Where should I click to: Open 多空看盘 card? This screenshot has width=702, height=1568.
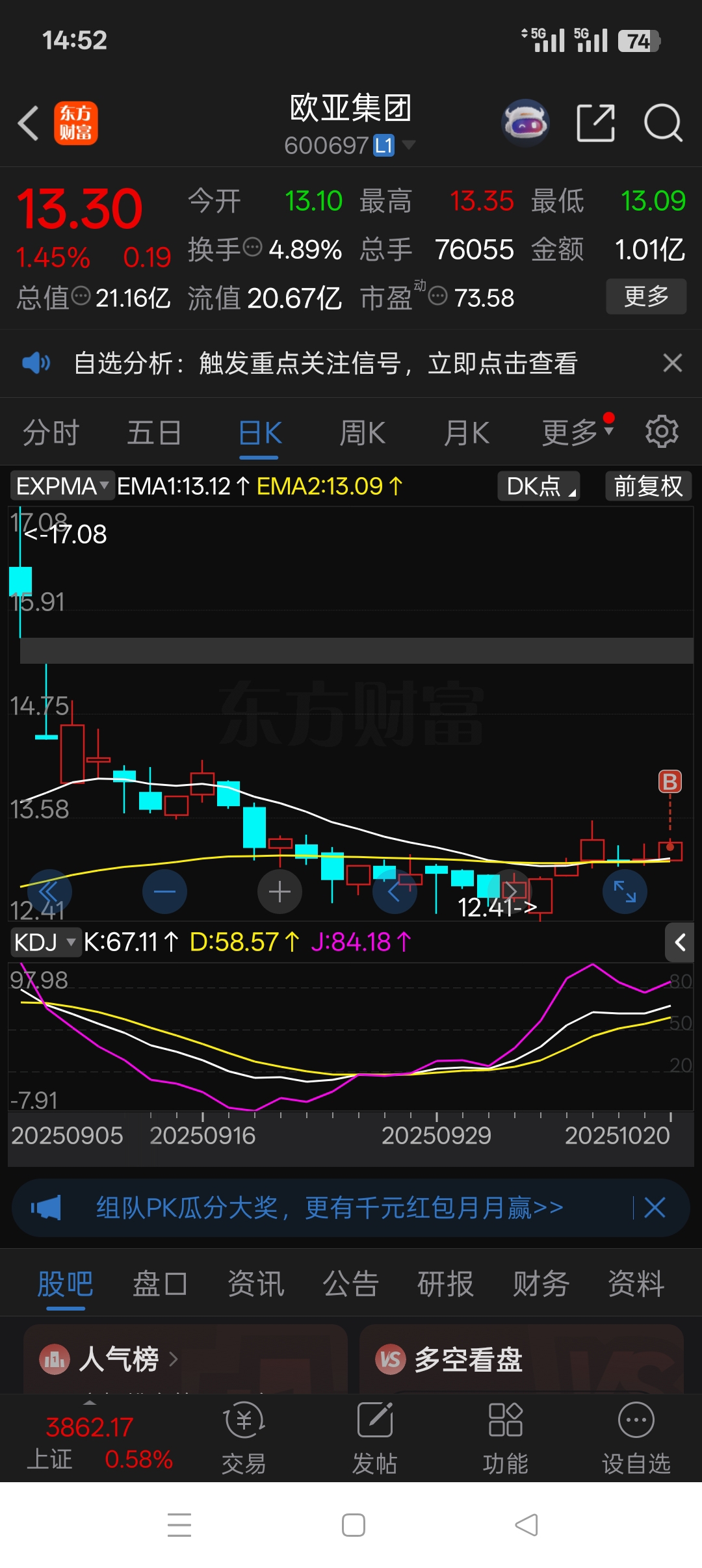521,1359
